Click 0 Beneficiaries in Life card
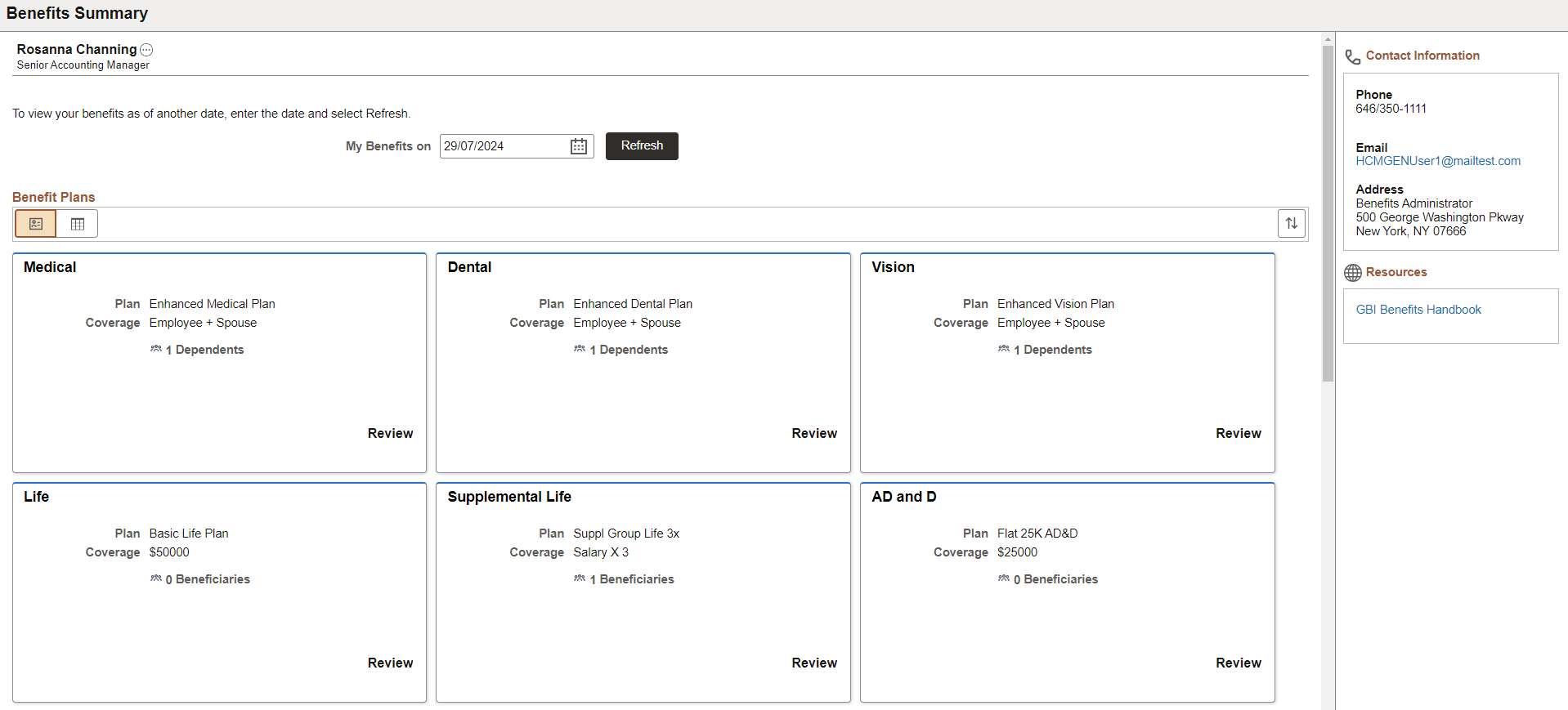 pos(208,579)
